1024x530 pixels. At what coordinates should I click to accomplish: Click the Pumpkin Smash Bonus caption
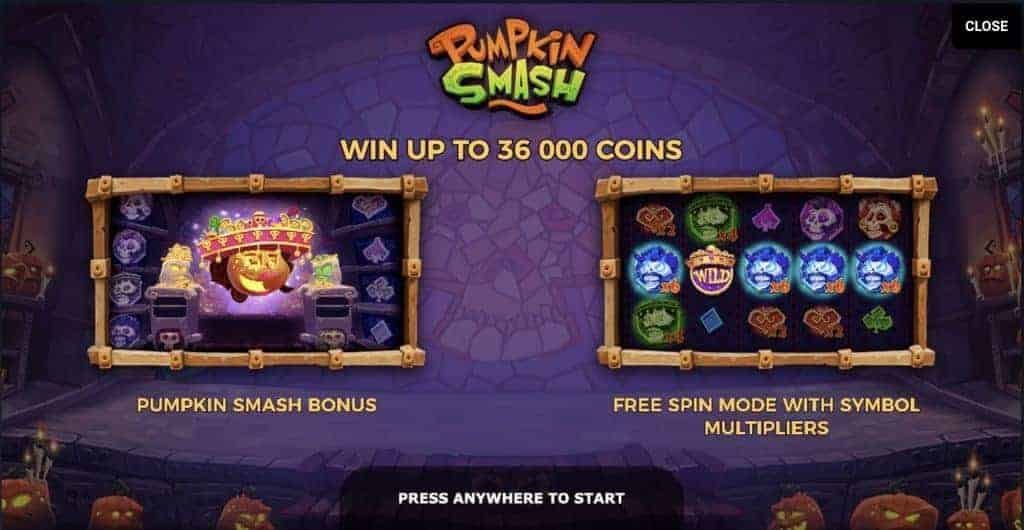pyautogui.click(x=257, y=405)
